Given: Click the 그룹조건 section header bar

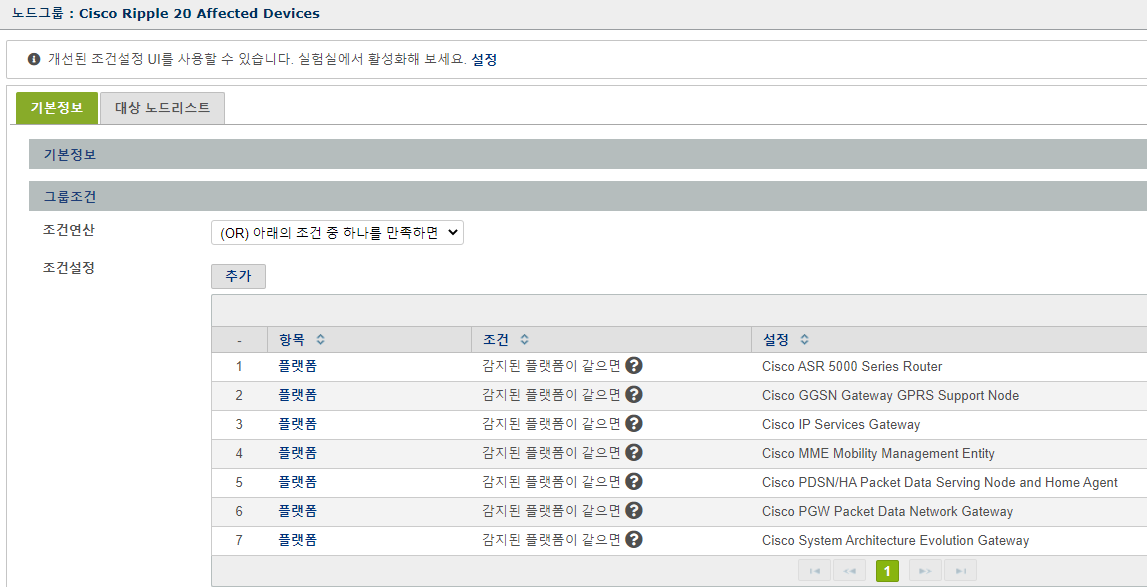Looking at the screenshot, I should 588,196.
